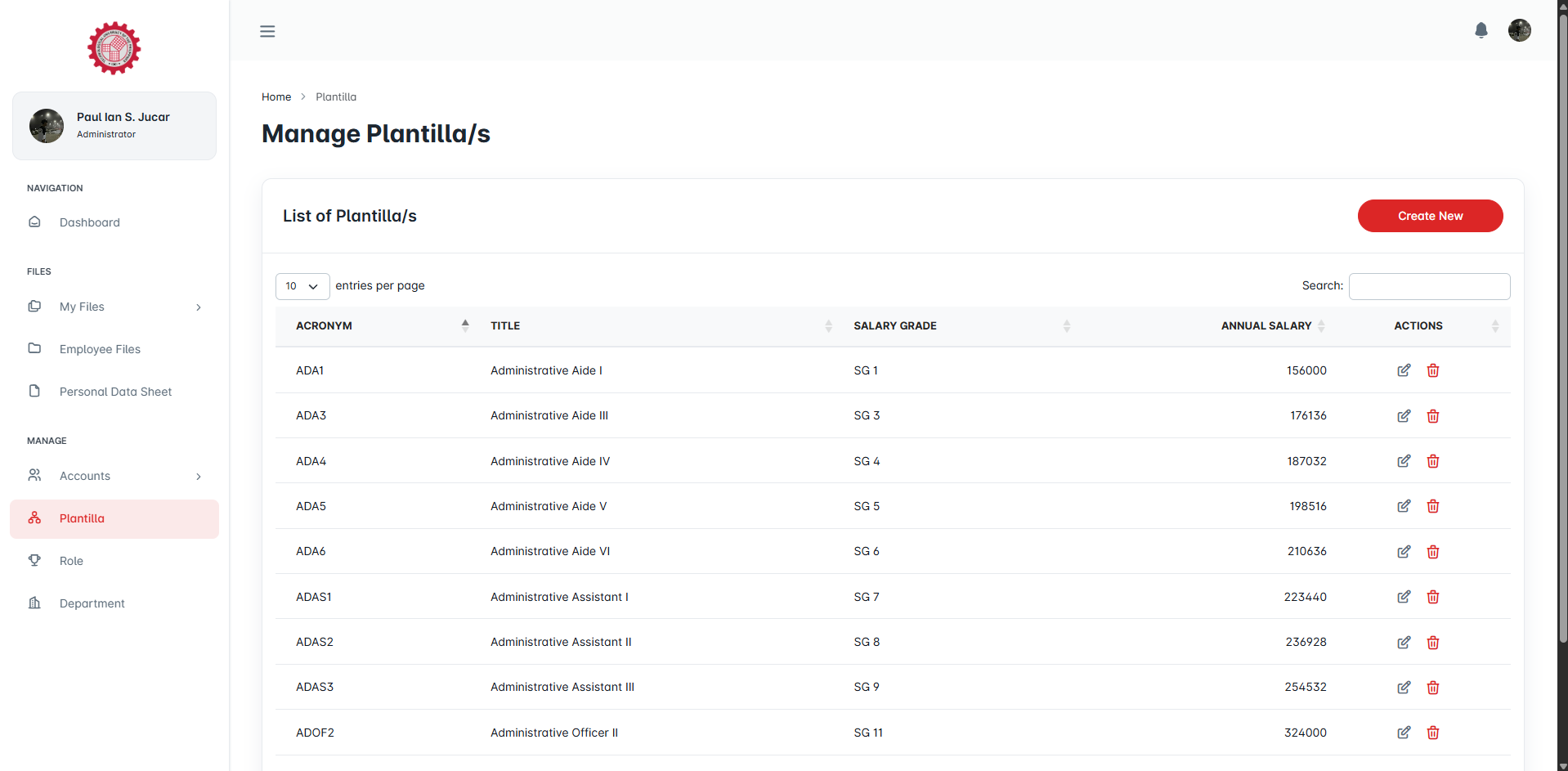Click the ADA6 acronym cell
This screenshot has height=771, width=1568.
(x=311, y=551)
